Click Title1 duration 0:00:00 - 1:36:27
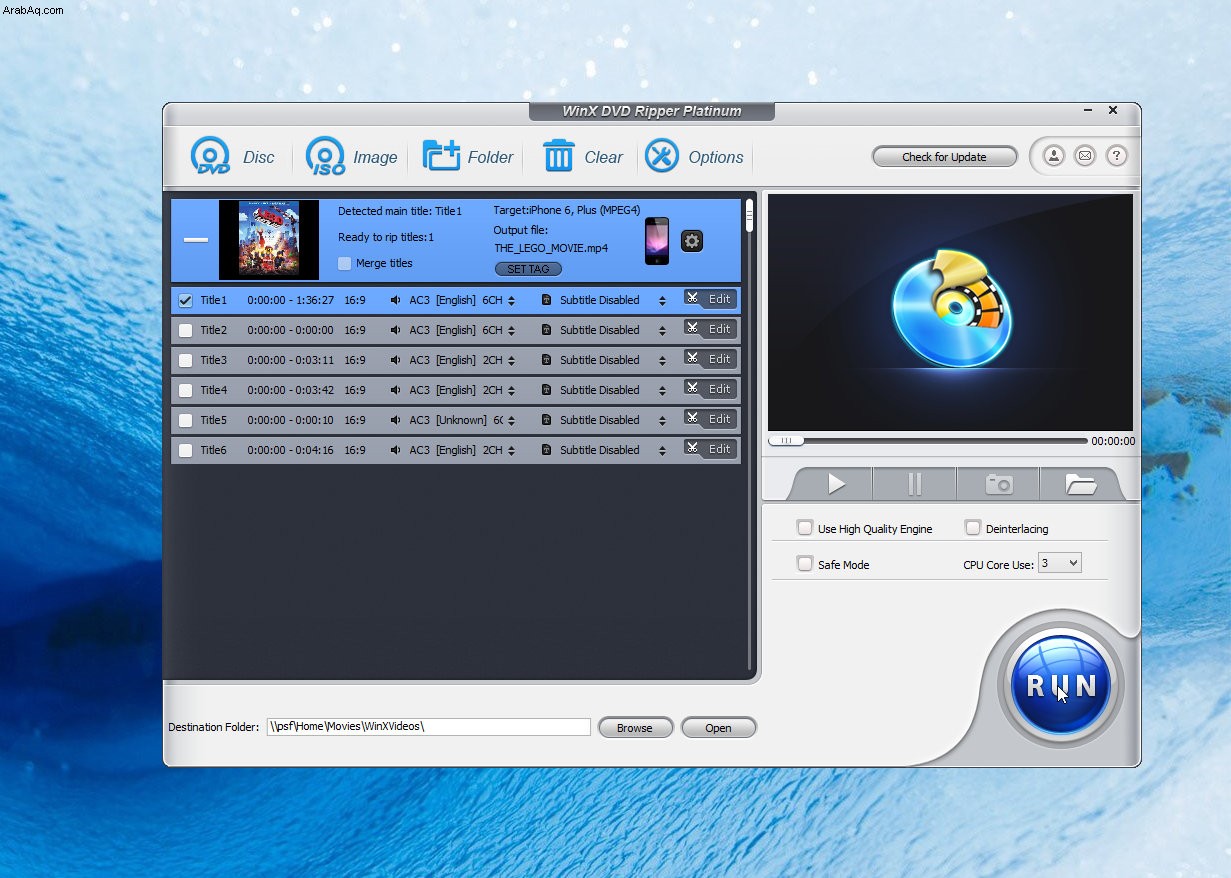This screenshot has width=1231, height=878. coord(290,300)
